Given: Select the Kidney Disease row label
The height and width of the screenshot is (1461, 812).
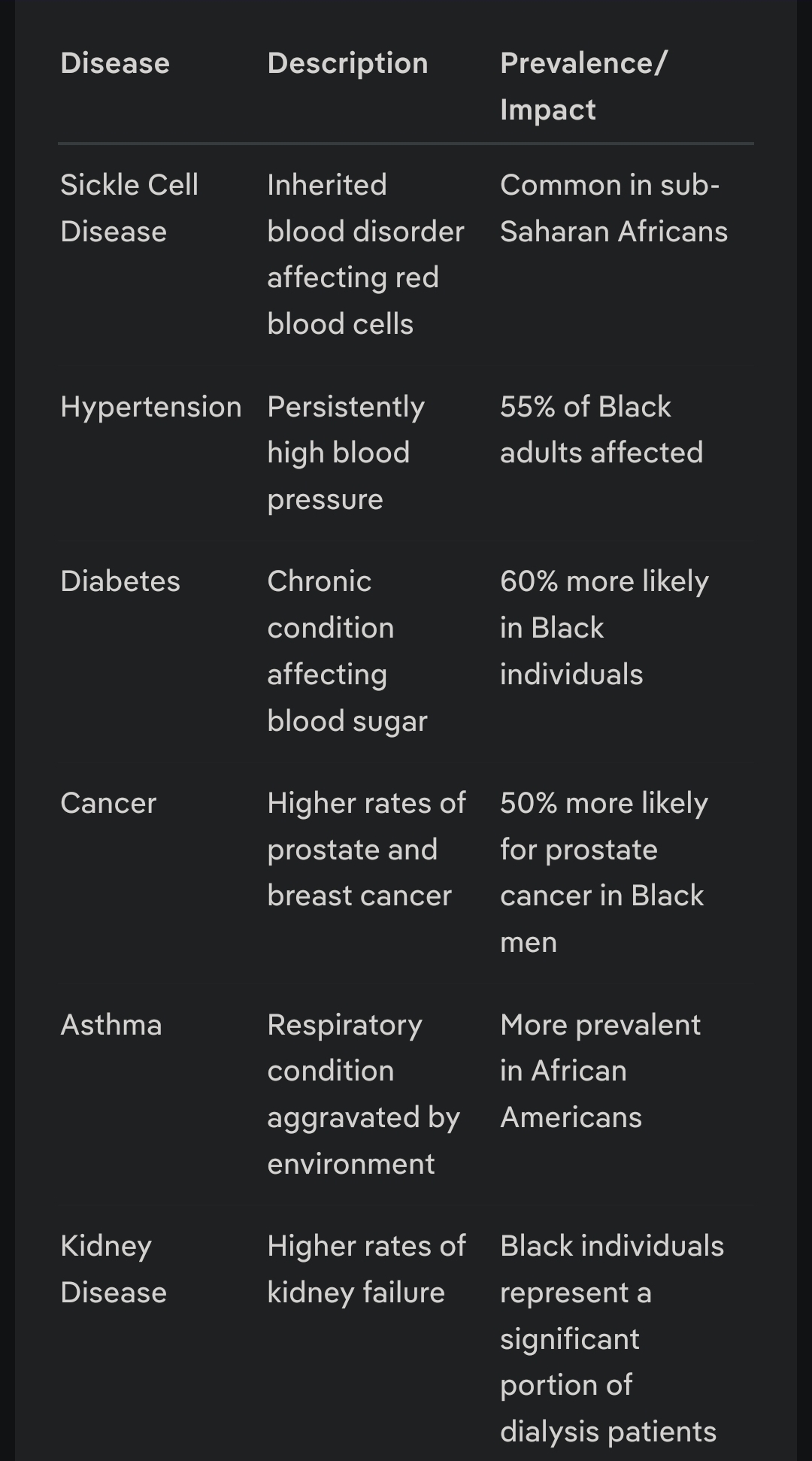Looking at the screenshot, I should [114, 1269].
